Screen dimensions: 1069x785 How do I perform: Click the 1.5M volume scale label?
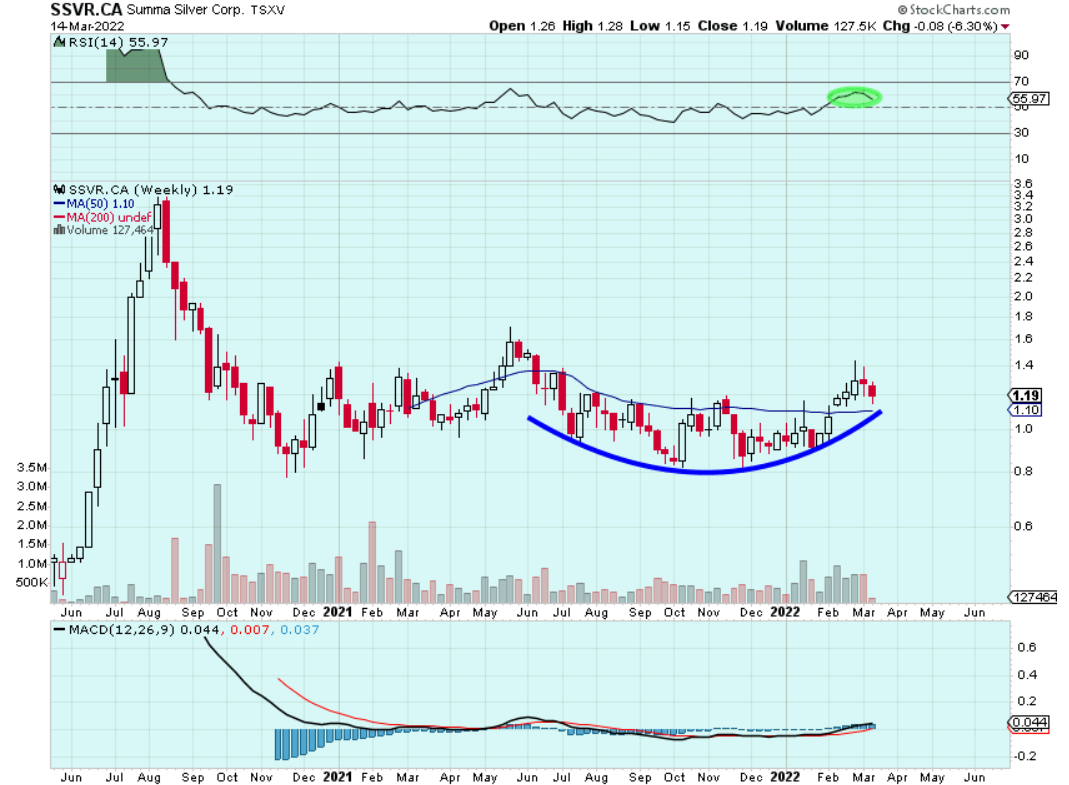click(x=32, y=544)
